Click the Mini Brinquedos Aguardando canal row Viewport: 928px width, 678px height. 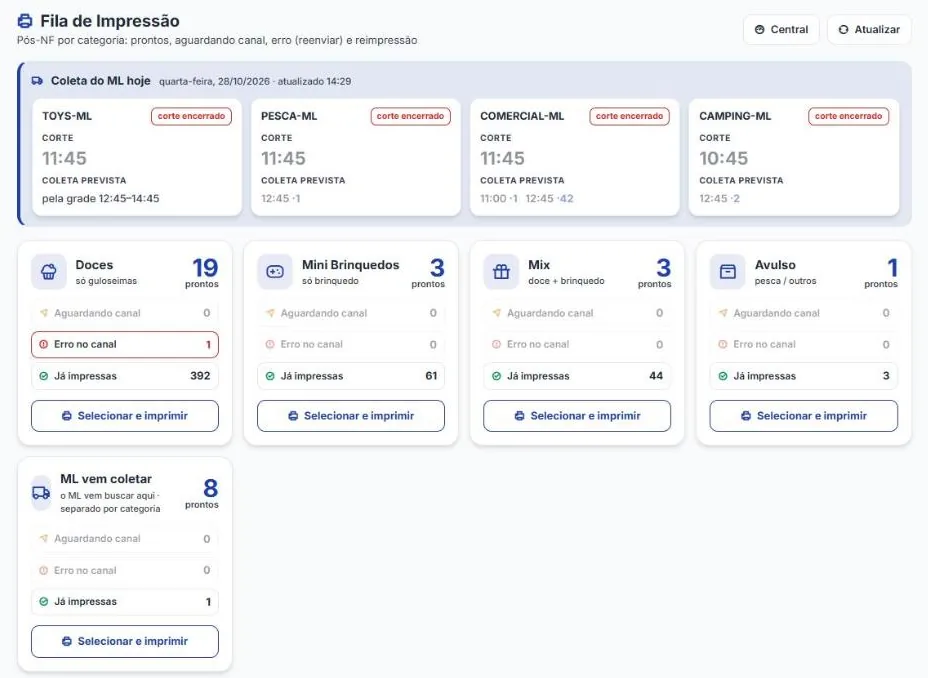(351, 313)
